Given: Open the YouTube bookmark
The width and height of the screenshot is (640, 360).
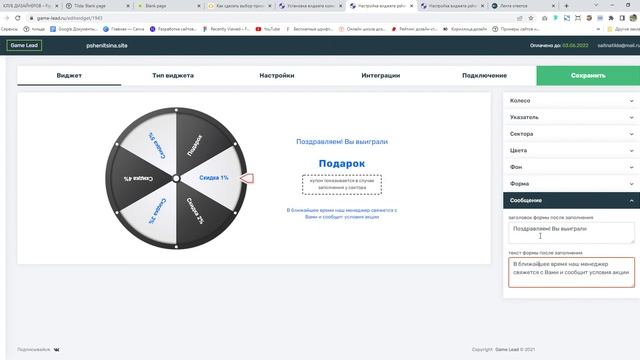Looking at the screenshot, I should point(268,29).
